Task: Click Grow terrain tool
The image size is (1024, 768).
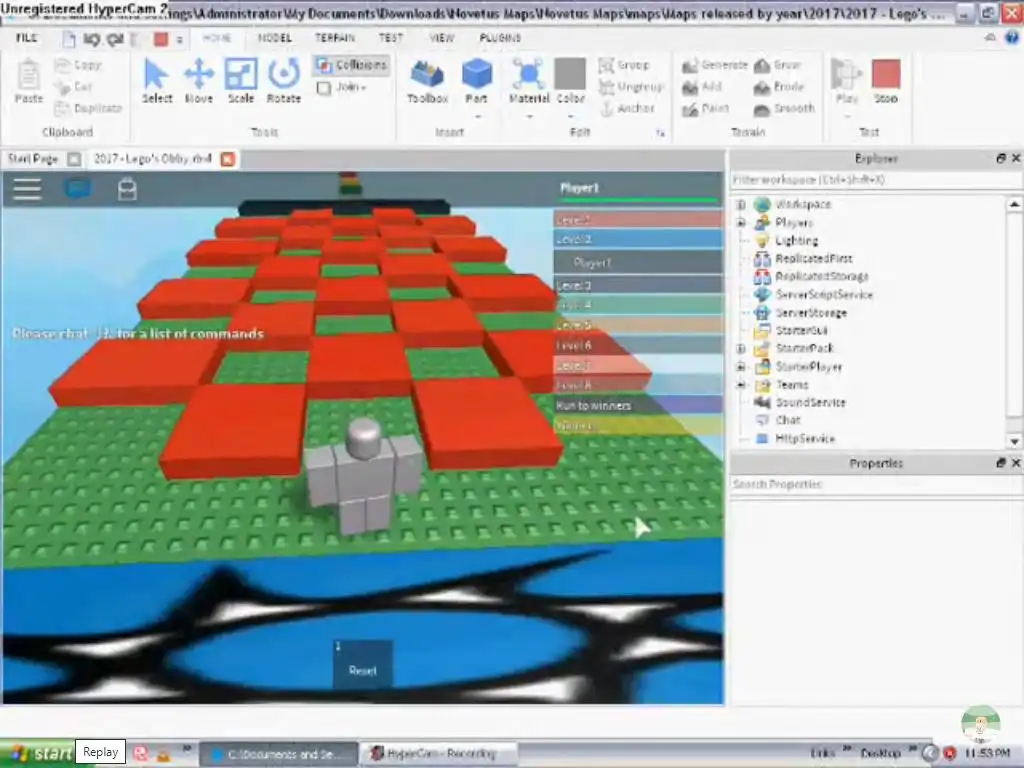Action: pyautogui.click(x=777, y=65)
